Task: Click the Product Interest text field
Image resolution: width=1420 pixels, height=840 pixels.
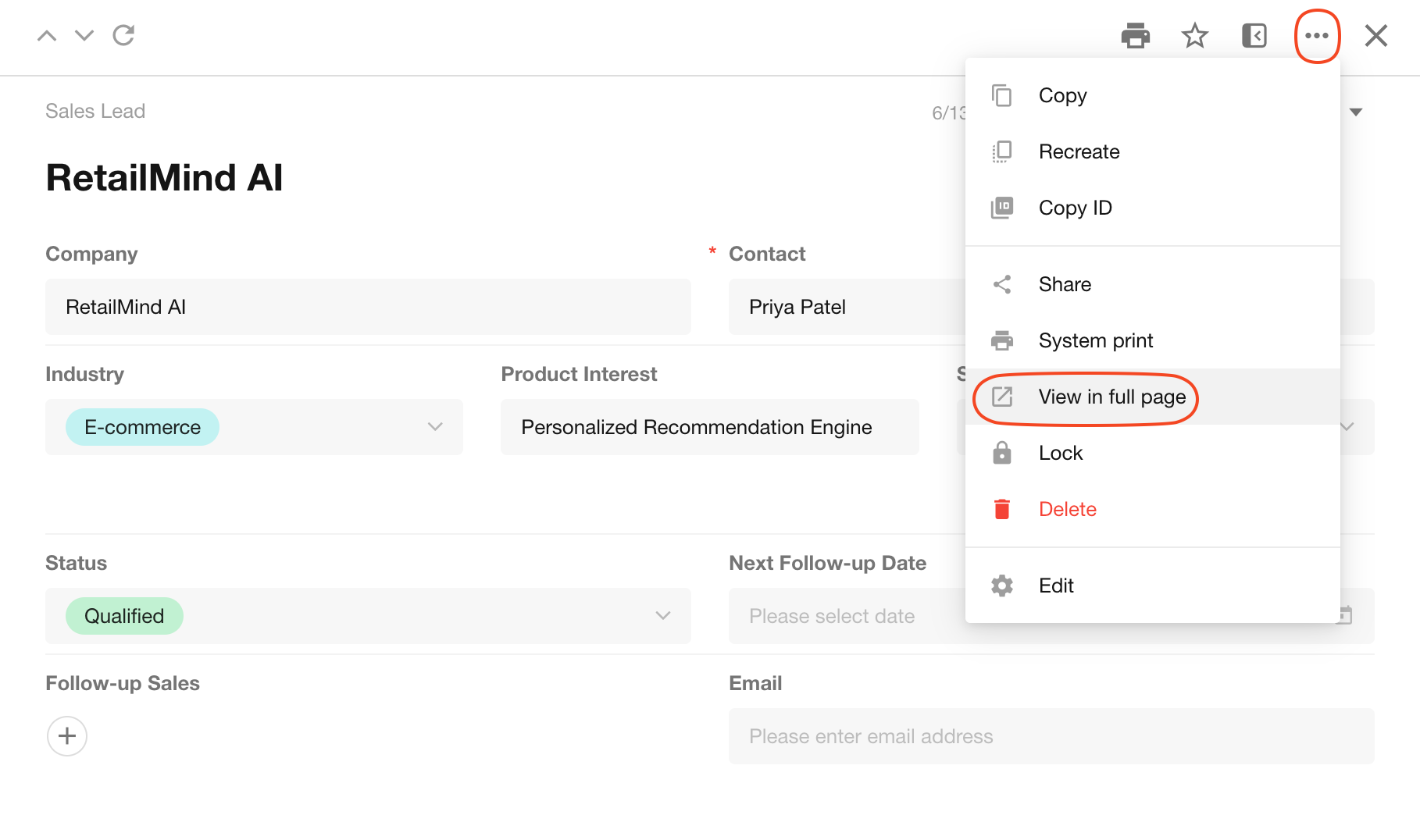Action: 709,427
